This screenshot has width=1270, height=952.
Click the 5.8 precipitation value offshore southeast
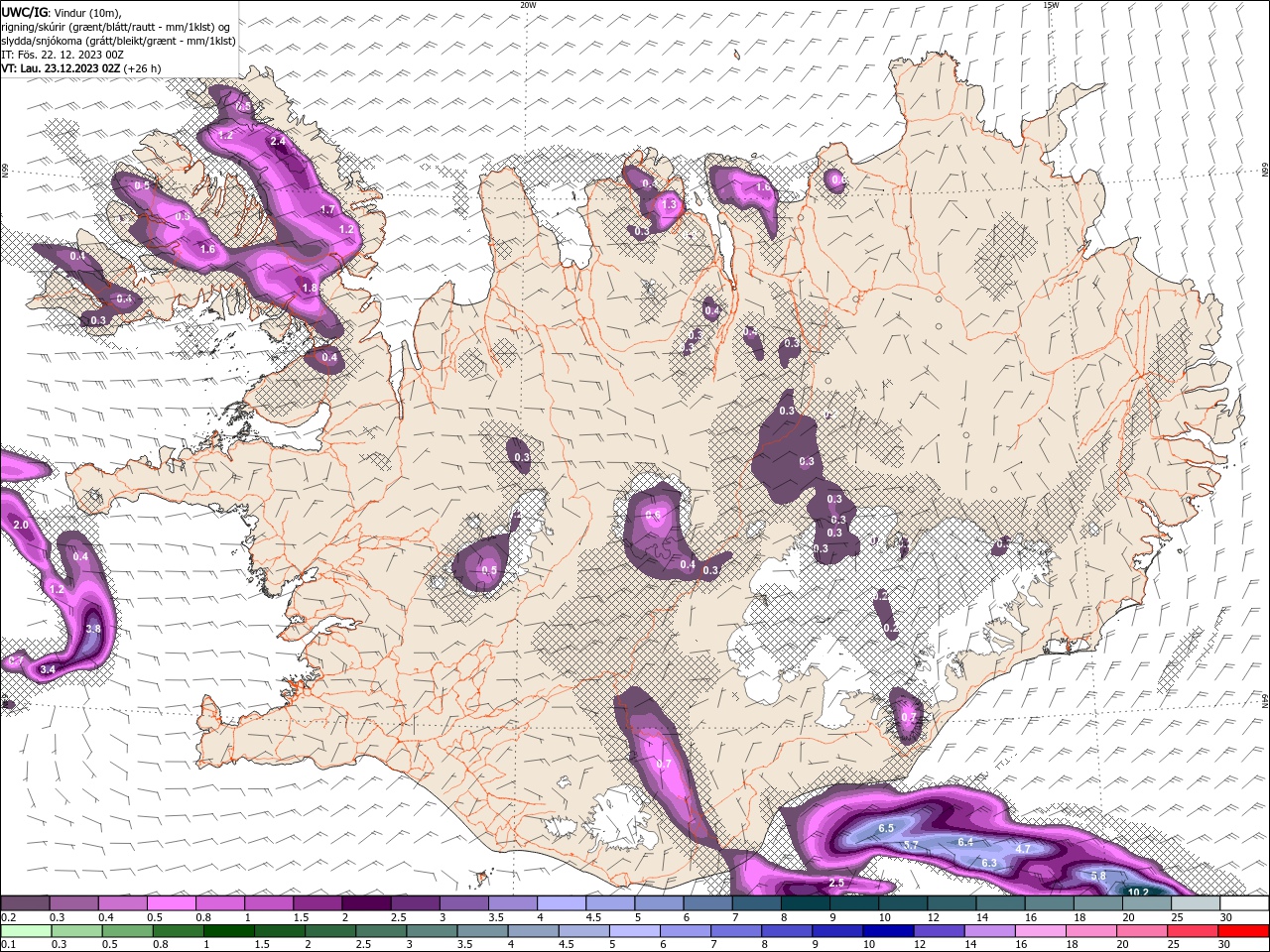click(x=1098, y=876)
